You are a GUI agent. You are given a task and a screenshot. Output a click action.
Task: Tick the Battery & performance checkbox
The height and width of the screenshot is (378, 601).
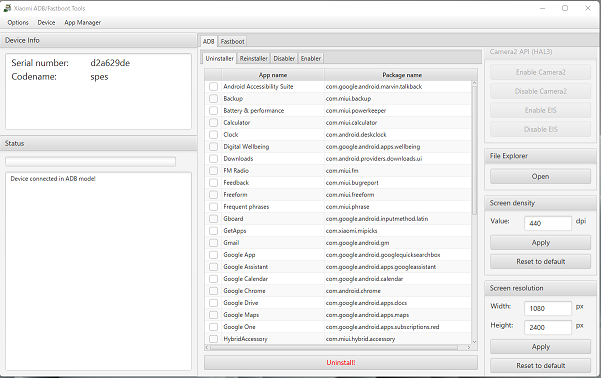pos(213,111)
